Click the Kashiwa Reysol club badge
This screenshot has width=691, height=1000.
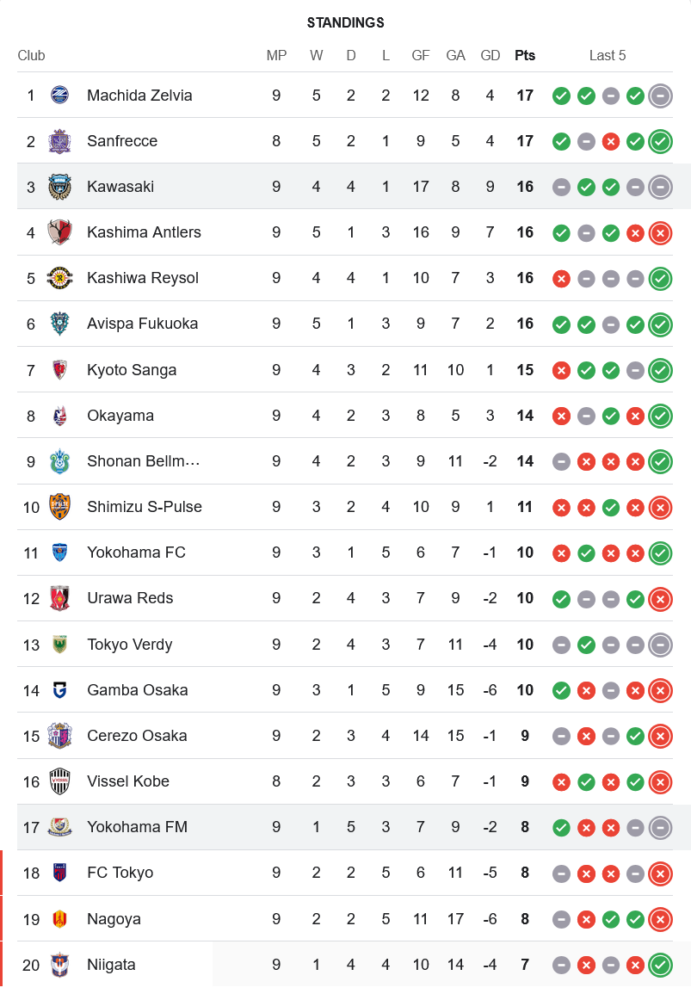tap(60, 278)
